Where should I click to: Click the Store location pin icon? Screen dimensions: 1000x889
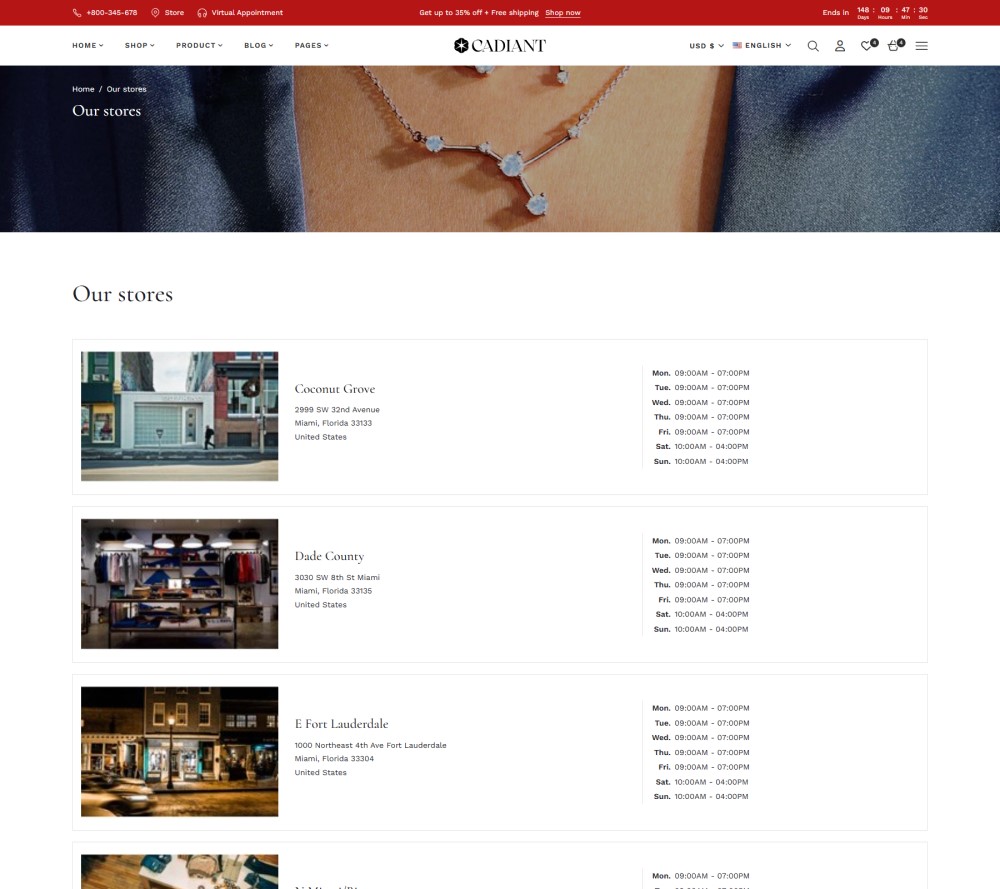[155, 13]
